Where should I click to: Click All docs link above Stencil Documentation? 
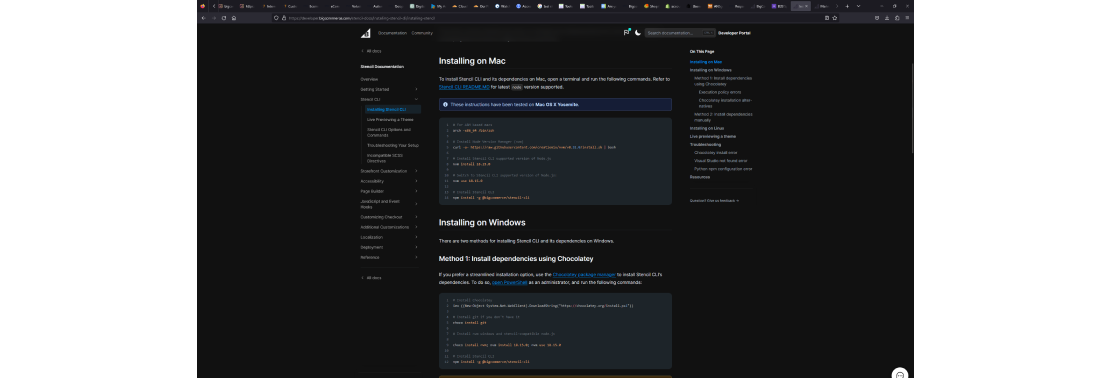tap(372, 51)
